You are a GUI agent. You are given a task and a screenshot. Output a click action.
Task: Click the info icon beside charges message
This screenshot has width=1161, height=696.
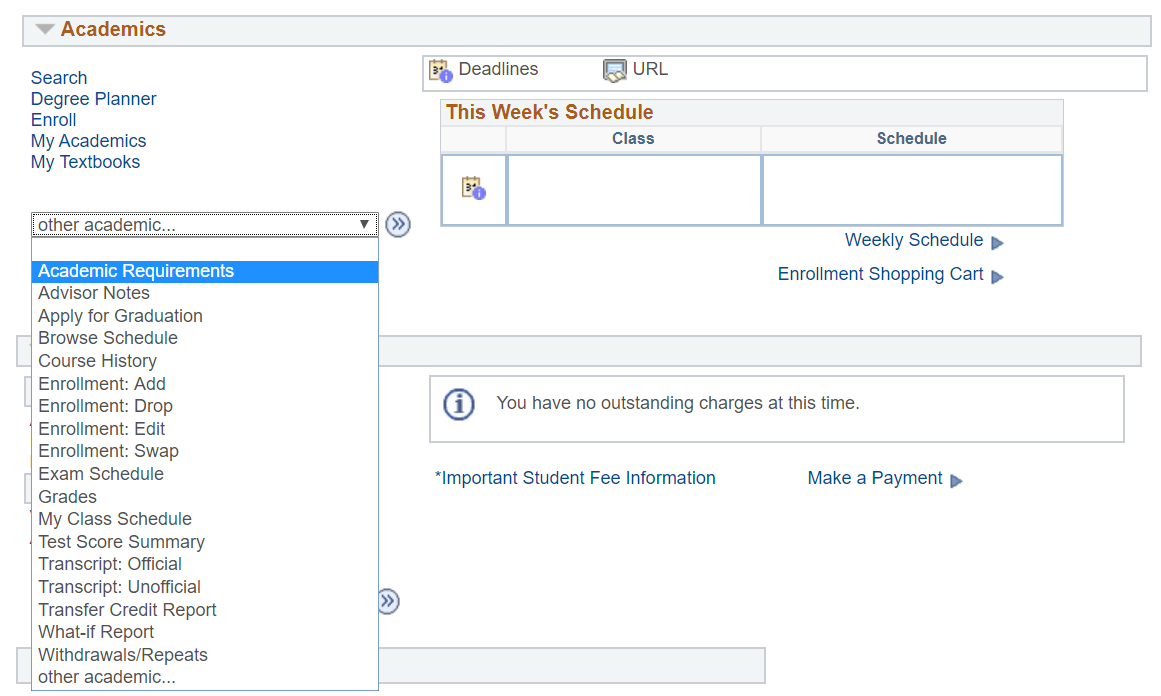tap(459, 404)
